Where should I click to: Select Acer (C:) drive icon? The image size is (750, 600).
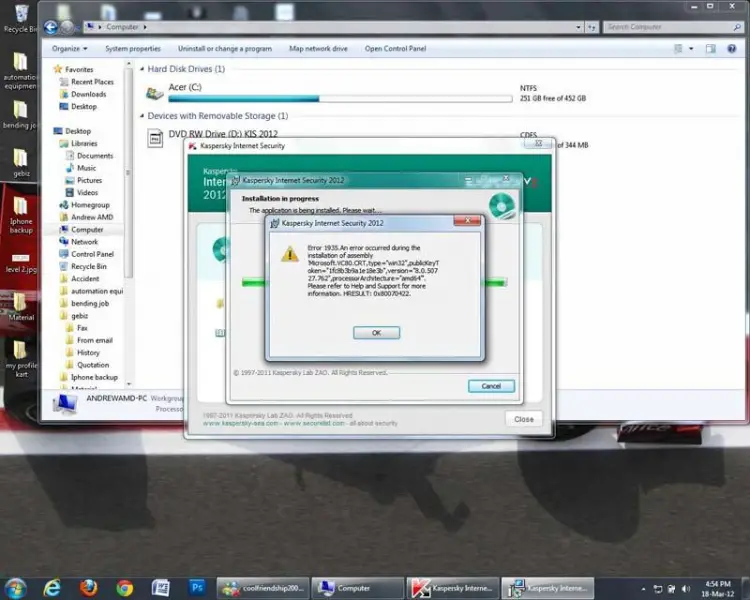(x=154, y=93)
